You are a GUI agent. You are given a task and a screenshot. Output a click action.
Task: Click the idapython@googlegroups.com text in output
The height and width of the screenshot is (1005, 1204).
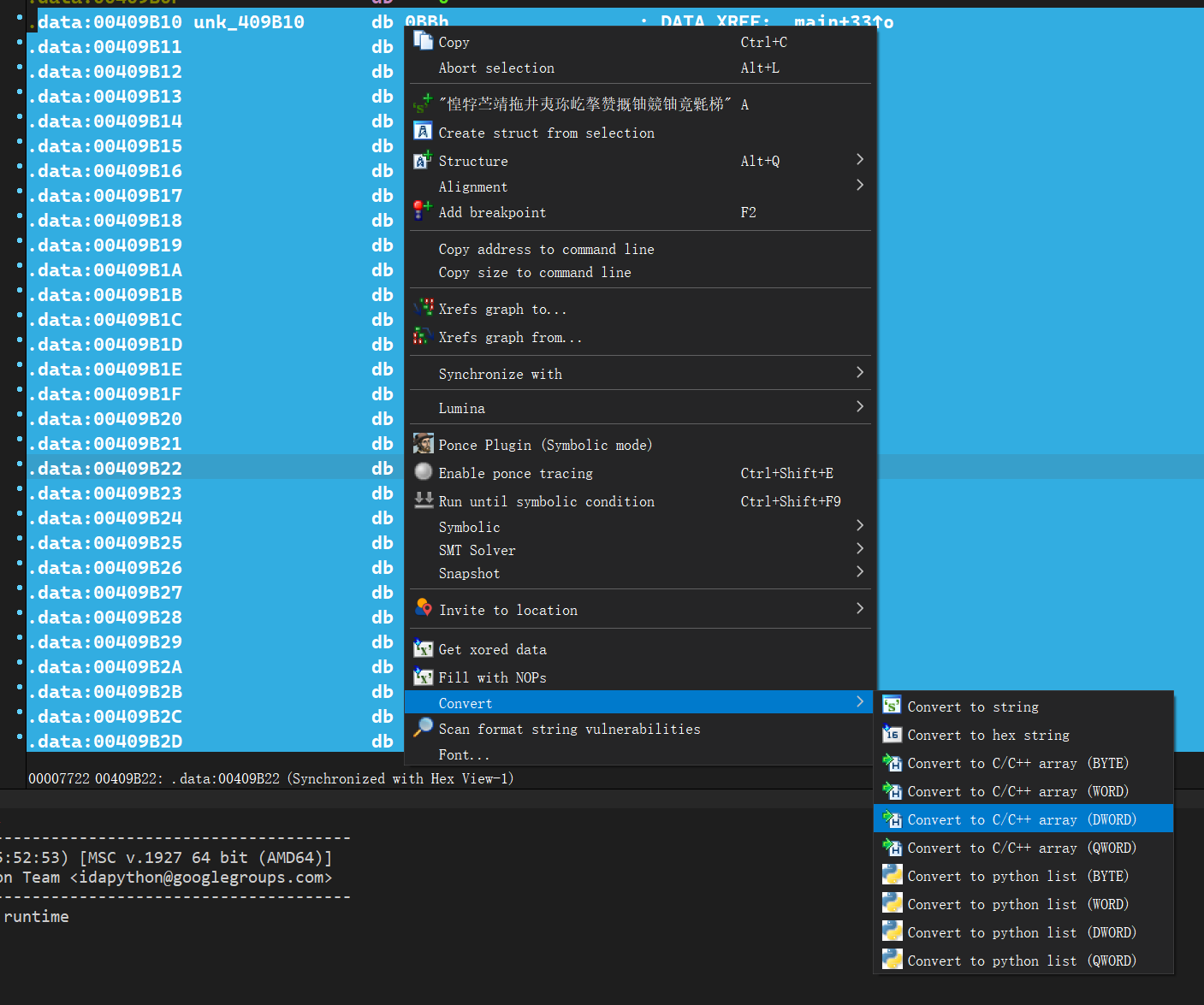point(202,878)
